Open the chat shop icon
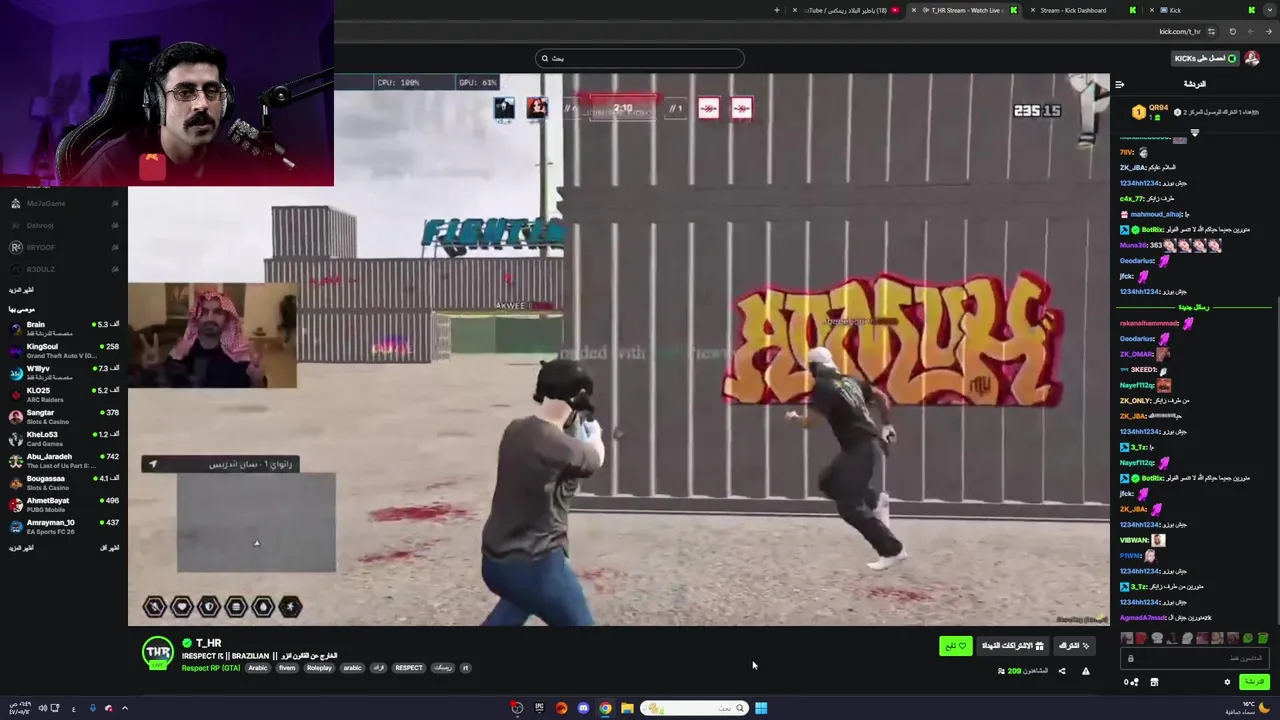 tap(1154, 682)
